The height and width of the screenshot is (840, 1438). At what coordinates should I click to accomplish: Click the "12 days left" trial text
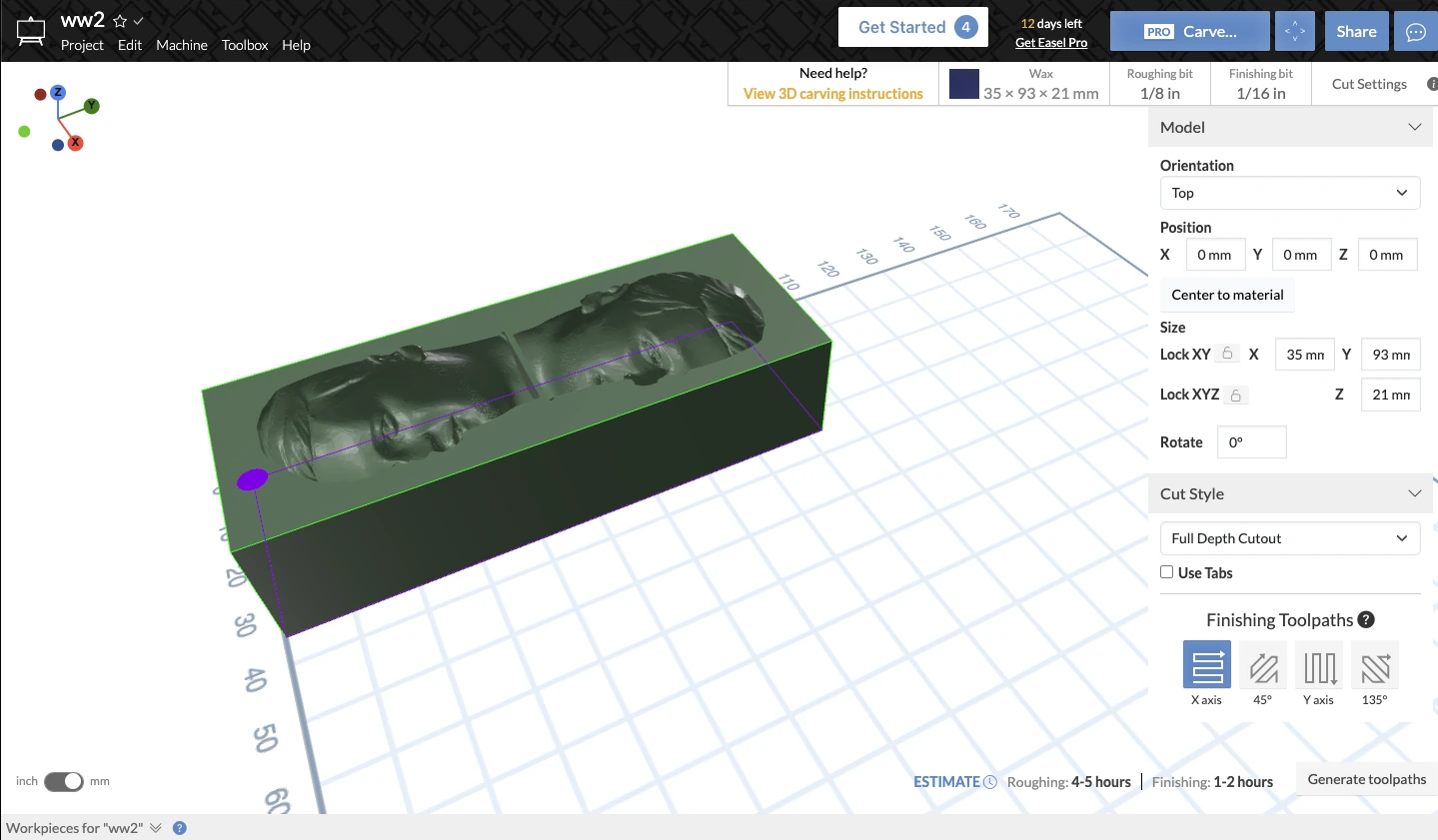[x=1051, y=24]
